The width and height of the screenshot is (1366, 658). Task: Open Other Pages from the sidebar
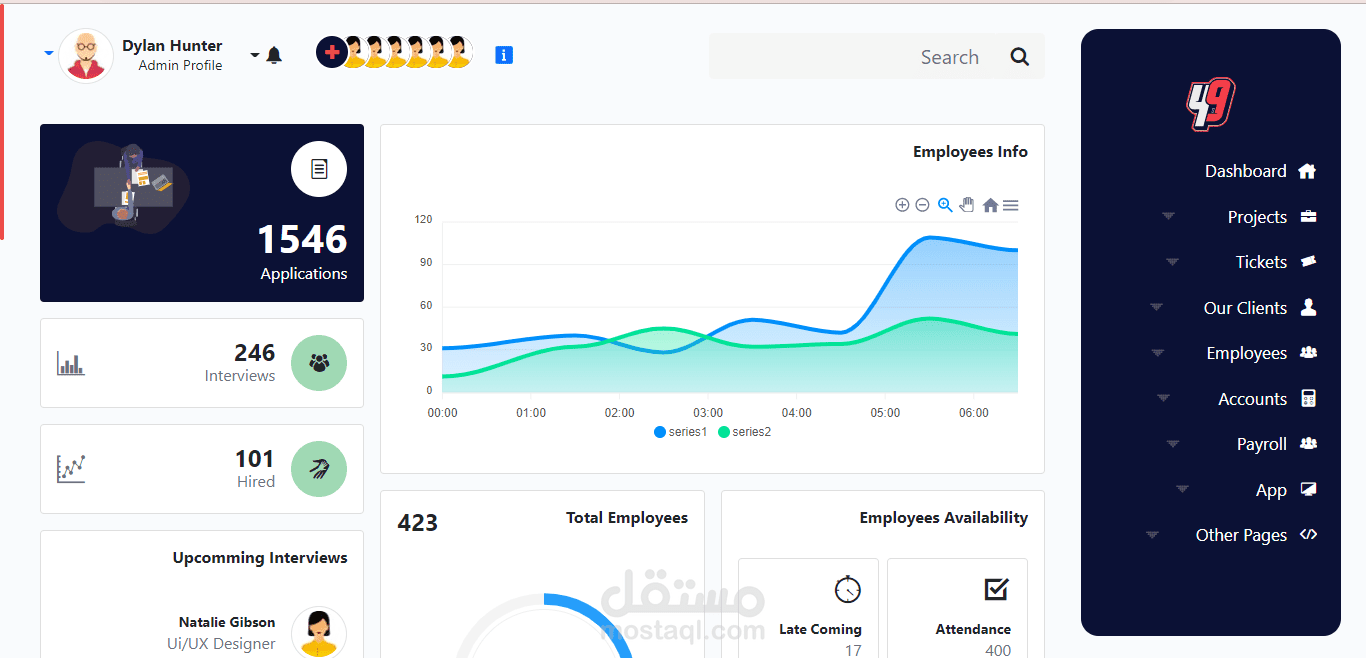click(1241, 535)
